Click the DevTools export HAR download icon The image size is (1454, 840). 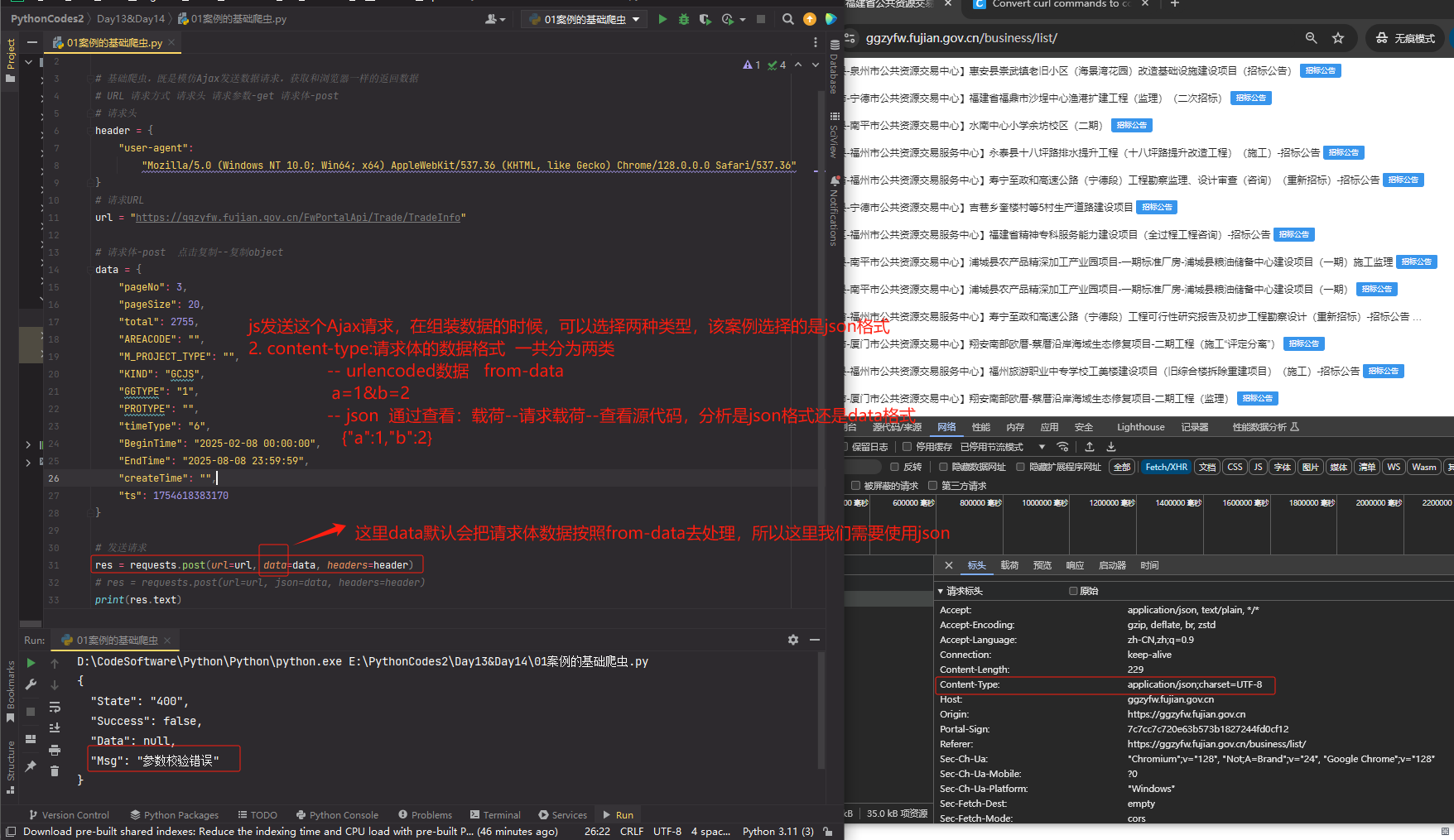tap(1111, 447)
